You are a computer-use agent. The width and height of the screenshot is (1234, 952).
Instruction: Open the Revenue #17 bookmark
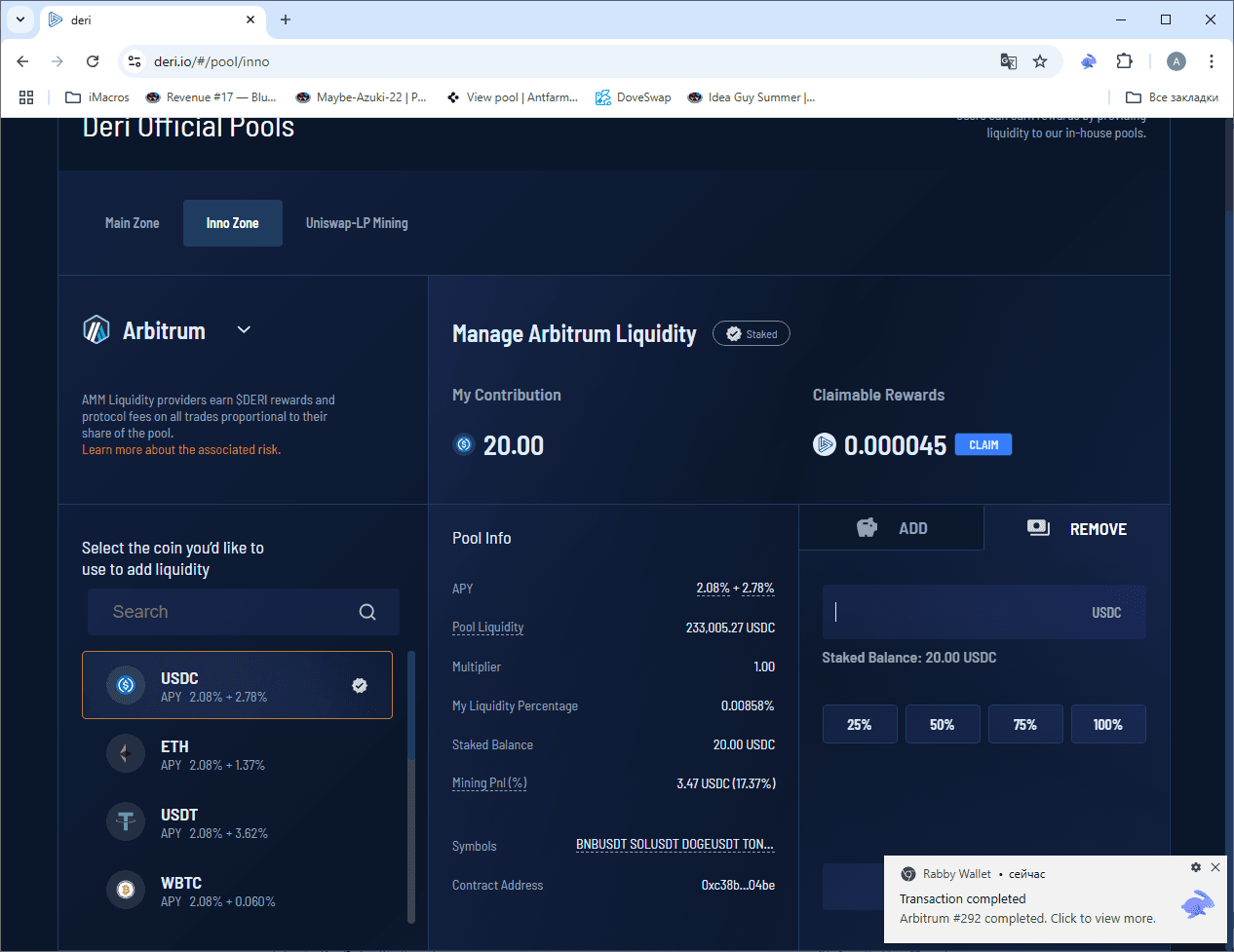(x=211, y=97)
